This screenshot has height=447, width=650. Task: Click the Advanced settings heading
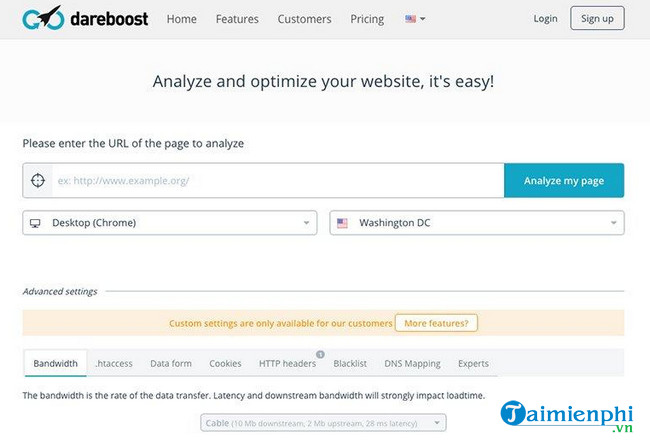tap(60, 292)
